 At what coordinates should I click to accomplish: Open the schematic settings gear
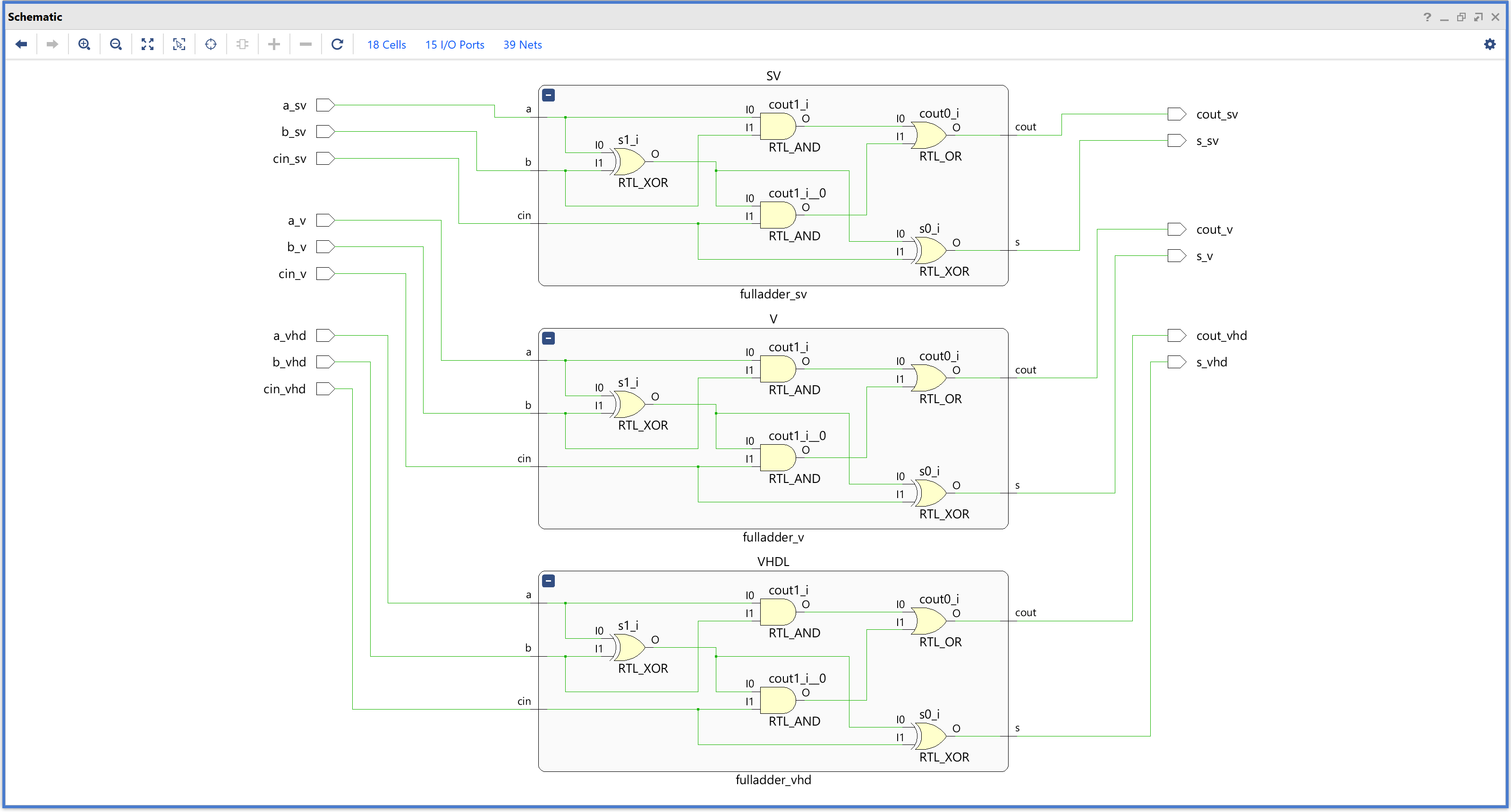click(x=1489, y=44)
